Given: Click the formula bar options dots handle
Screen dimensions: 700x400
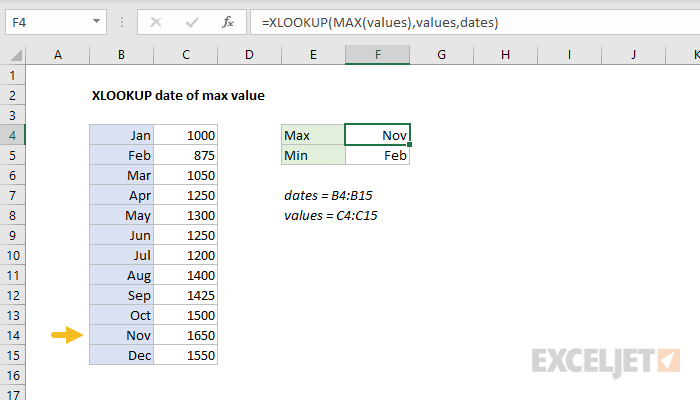Looking at the screenshot, I should 122,22.
